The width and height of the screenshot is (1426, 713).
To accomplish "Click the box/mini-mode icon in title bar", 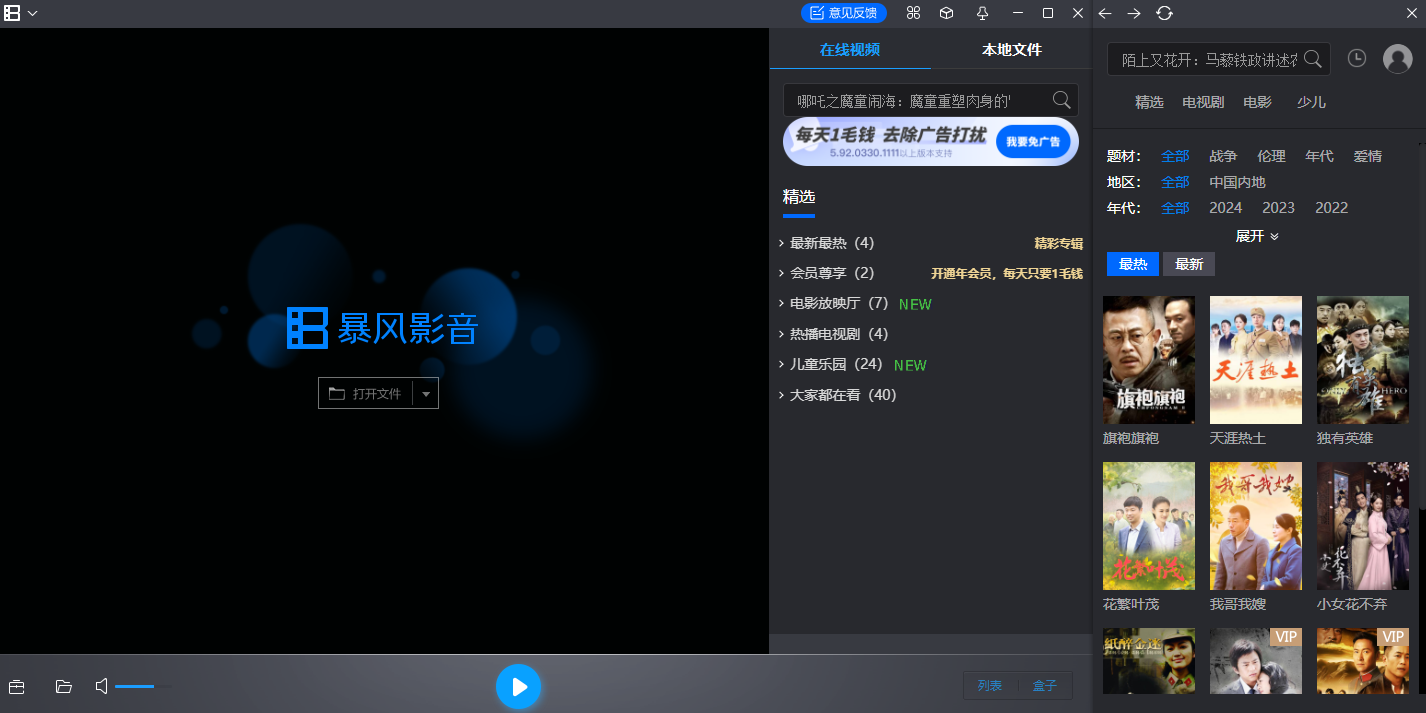I will [946, 13].
